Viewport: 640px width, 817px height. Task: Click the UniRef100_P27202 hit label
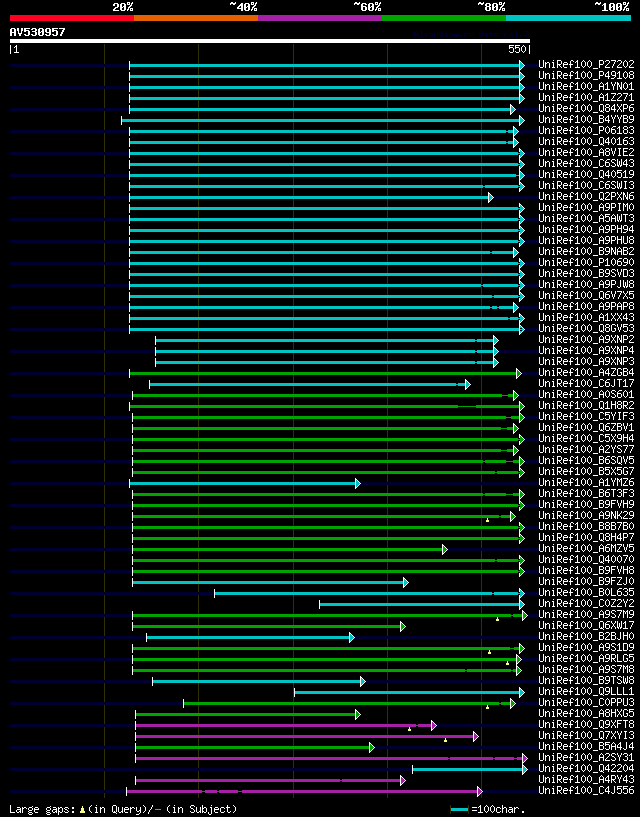coord(586,65)
